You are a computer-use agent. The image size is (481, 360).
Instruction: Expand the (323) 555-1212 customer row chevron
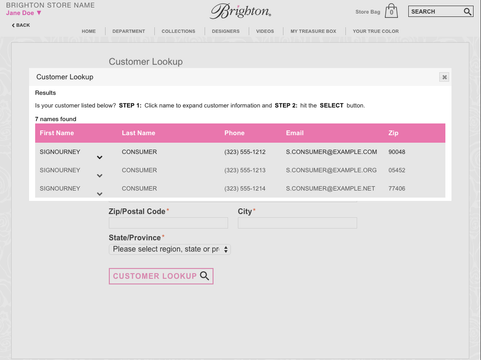(x=99, y=157)
